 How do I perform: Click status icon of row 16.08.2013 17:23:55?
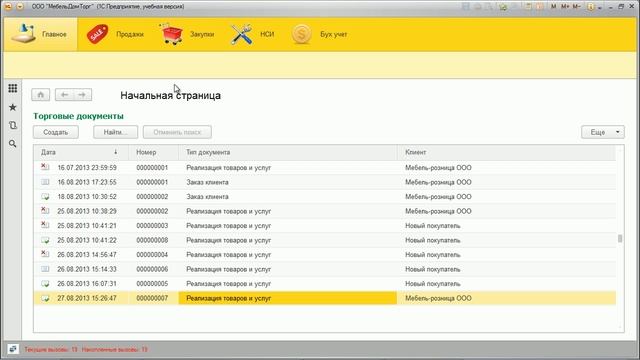45,182
